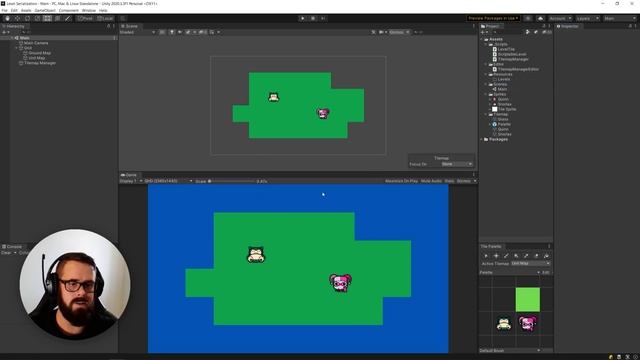This screenshot has height=360, width=640.
Task: Open the Edit menu
Action: click(14, 10)
